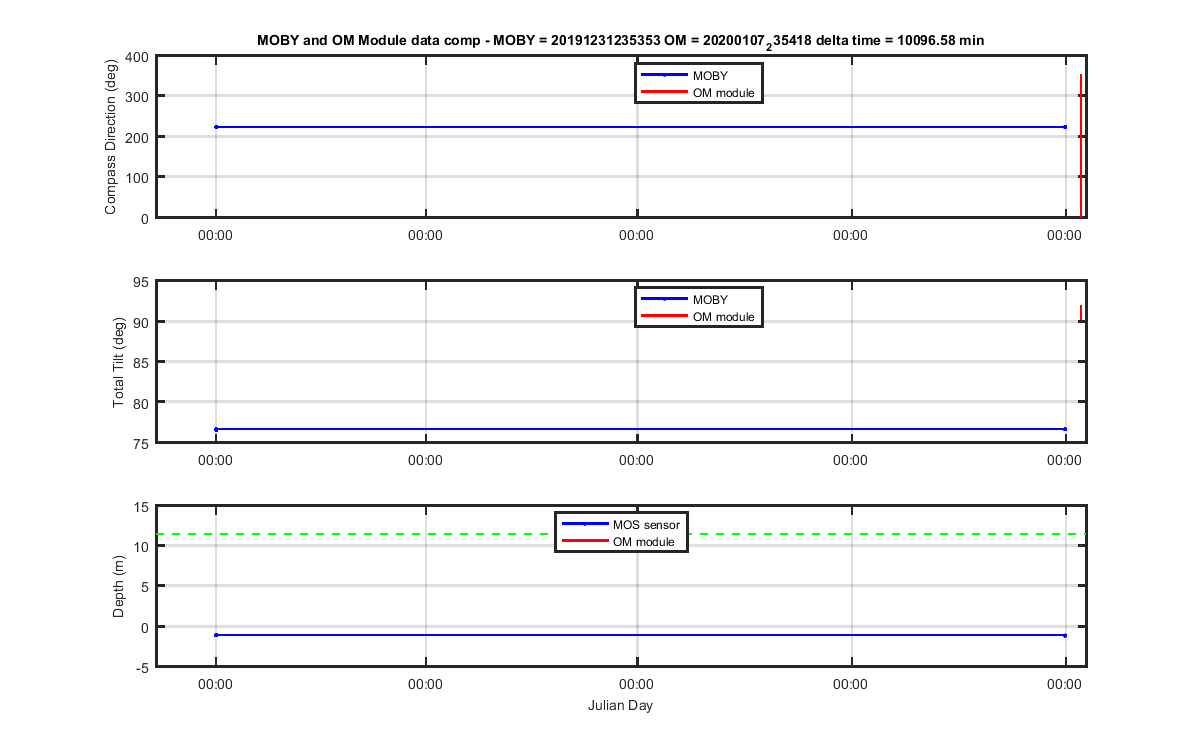This screenshot has width=1200, height=750.
Task: Click the '5' tick on depth axis
Action: (x=146, y=587)
